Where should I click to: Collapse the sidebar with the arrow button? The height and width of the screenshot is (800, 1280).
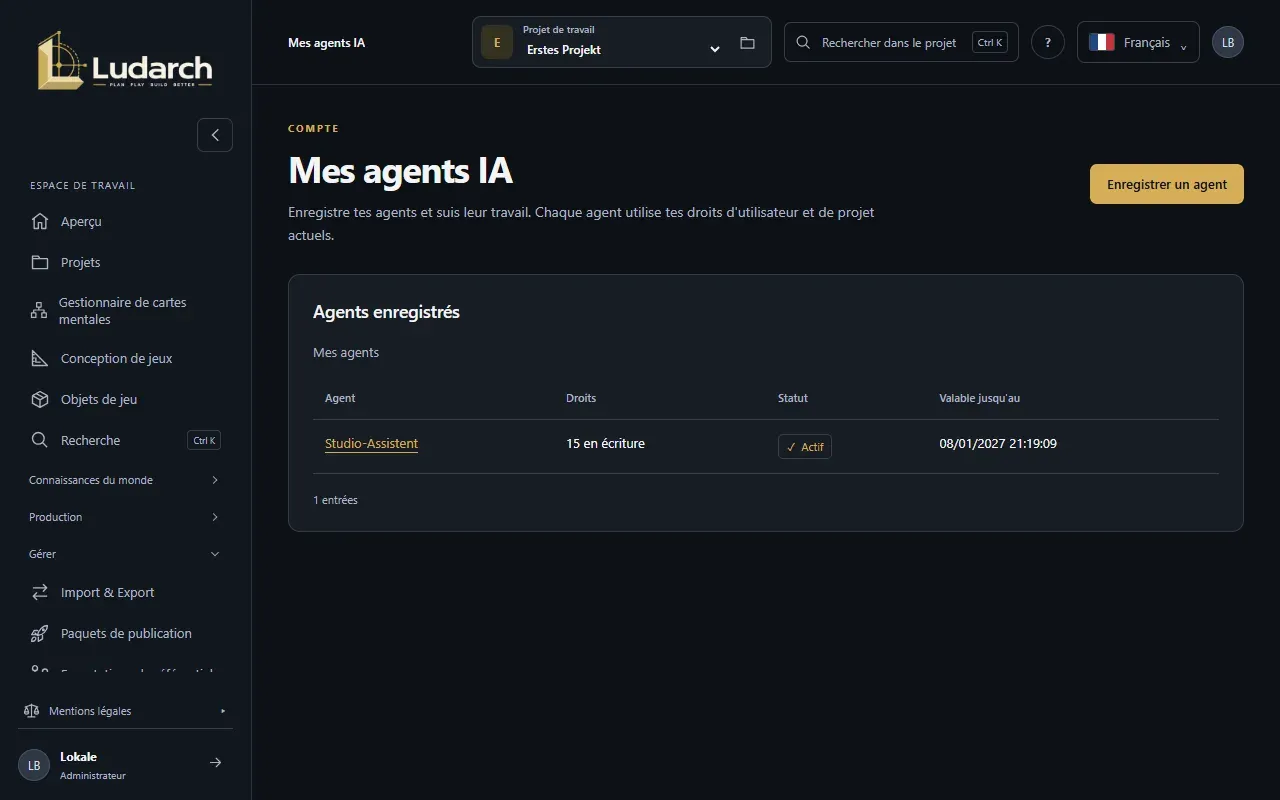(x=215, y=135)
